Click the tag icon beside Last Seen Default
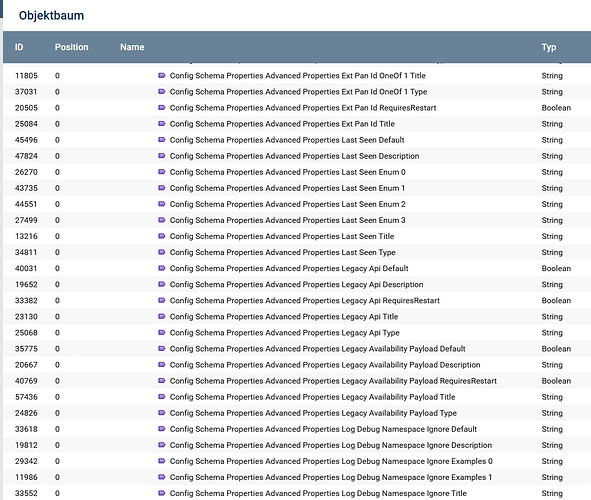 (x=162, y=140)
